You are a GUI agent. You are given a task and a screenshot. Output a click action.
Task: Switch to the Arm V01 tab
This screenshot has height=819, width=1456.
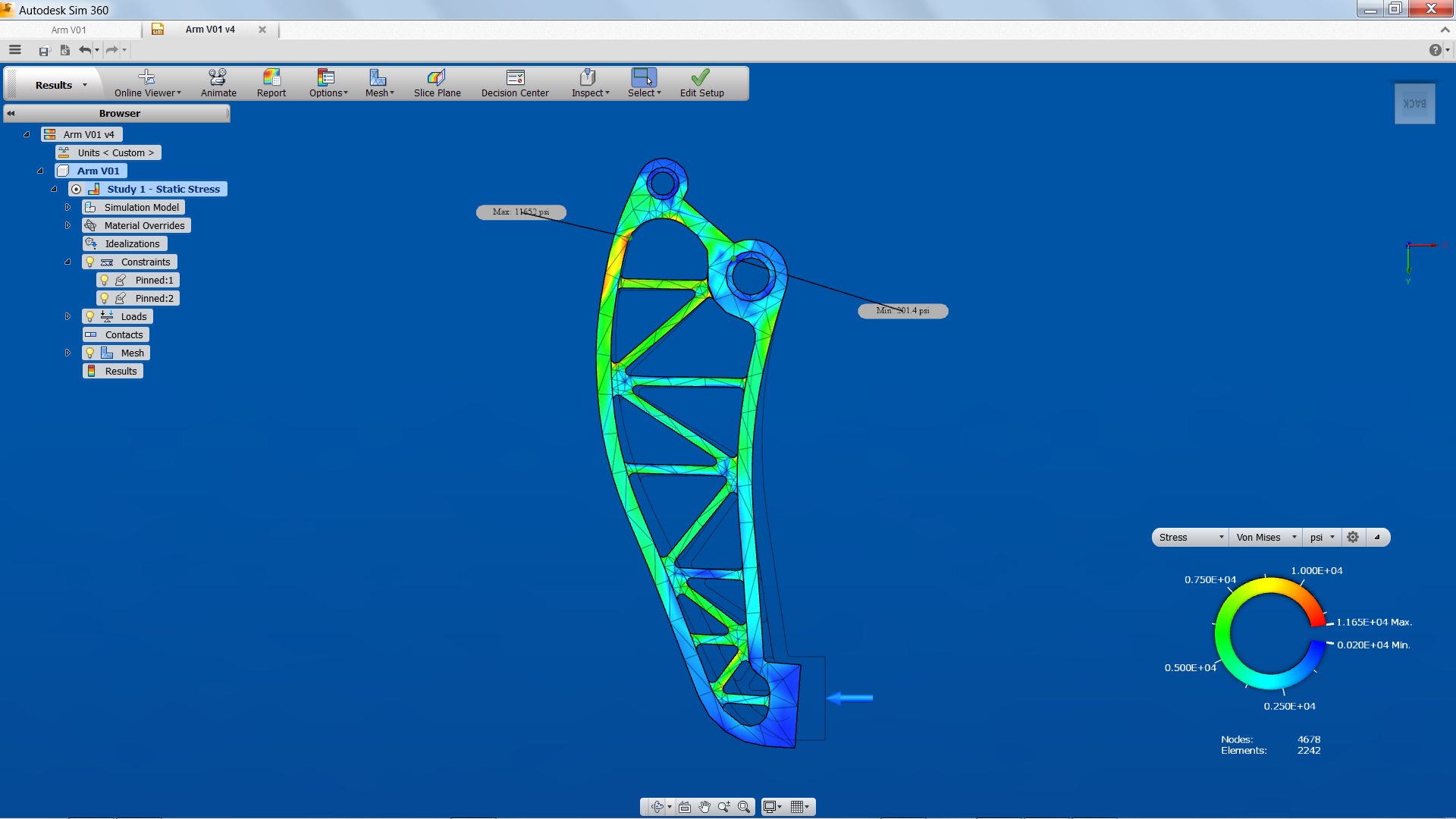click(69, 30)
